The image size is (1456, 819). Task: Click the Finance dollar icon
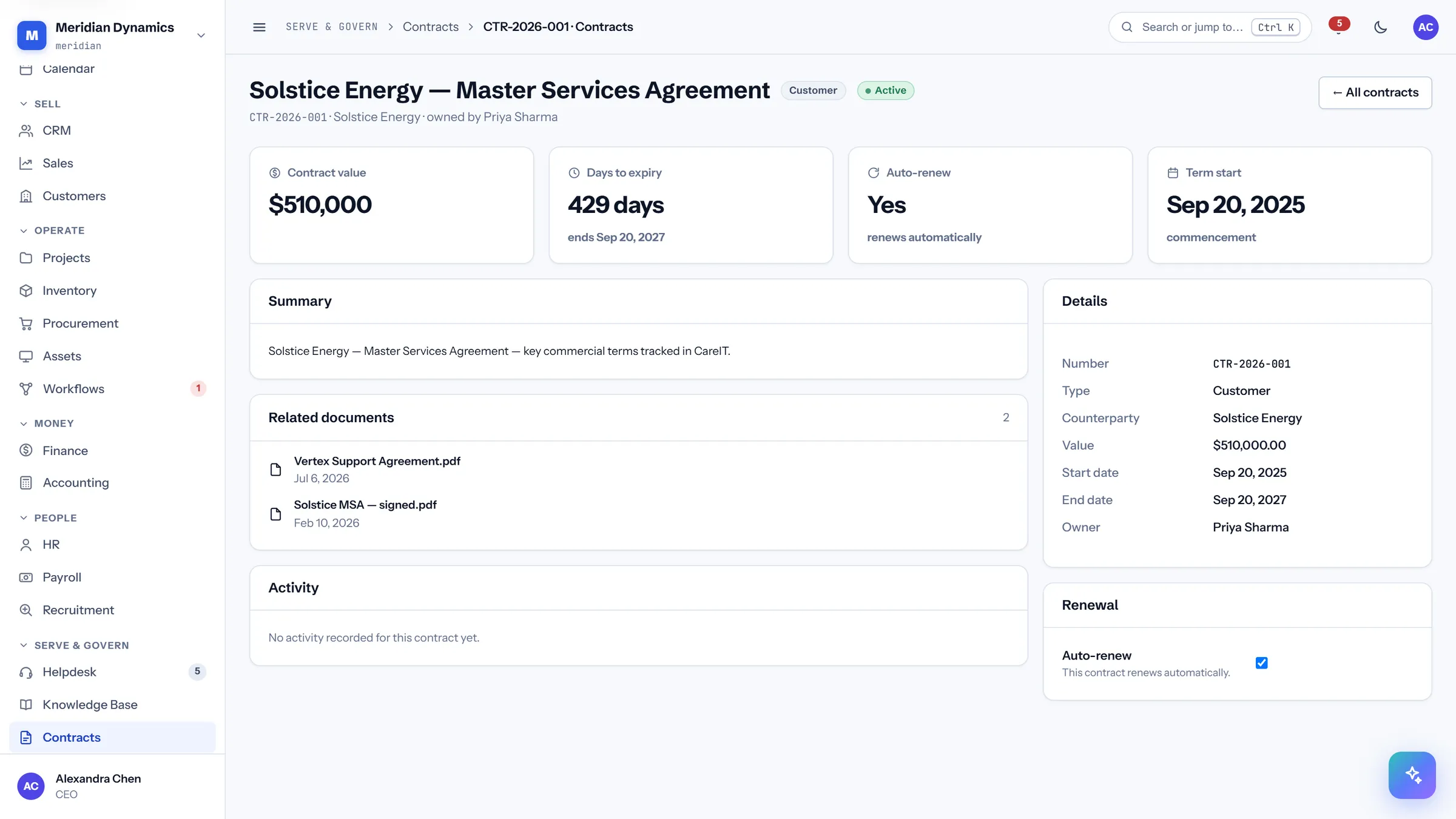click(x=25, y=450)
